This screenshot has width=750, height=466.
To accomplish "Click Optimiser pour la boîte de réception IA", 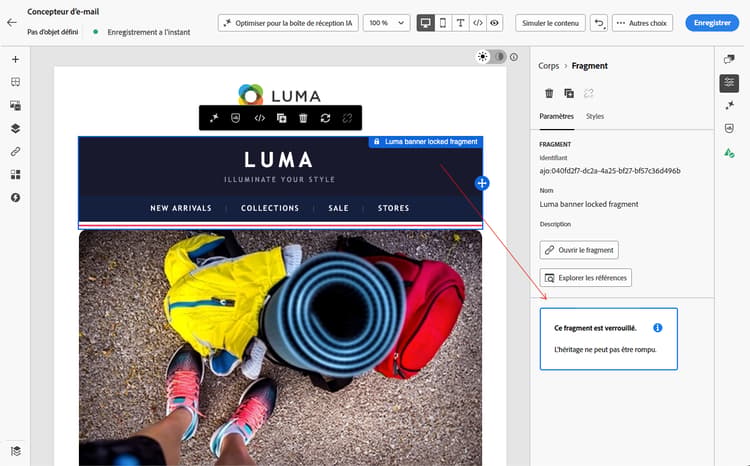I will point(288,22).
